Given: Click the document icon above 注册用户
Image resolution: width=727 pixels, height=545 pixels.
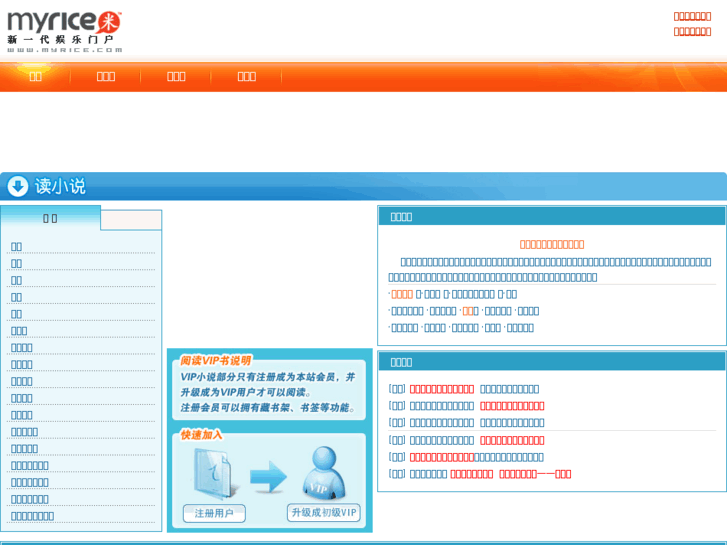Looking at the screenshot, I should 215,474.
